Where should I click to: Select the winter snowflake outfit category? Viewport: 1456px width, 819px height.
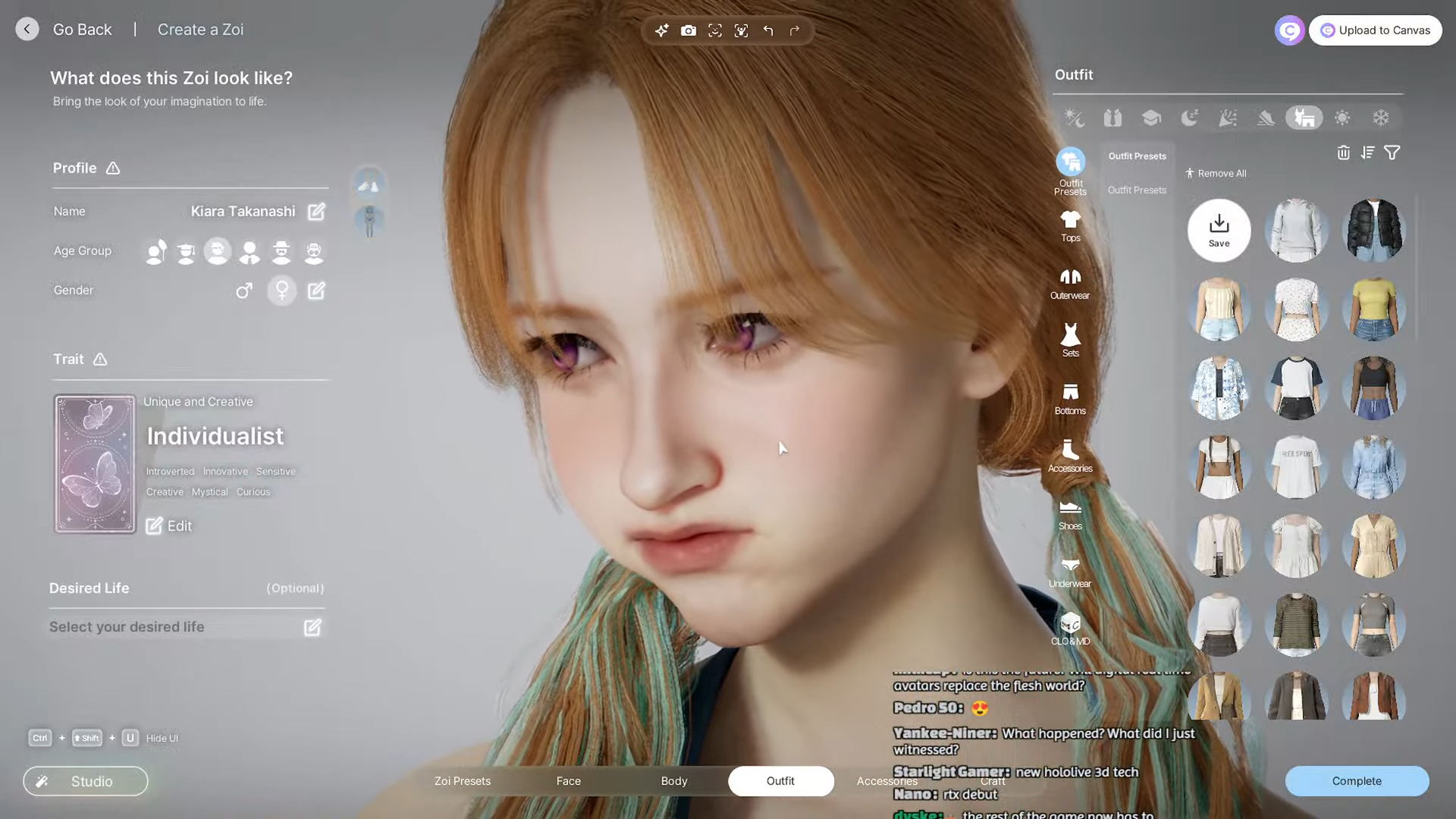click(x=1380, y=118)
